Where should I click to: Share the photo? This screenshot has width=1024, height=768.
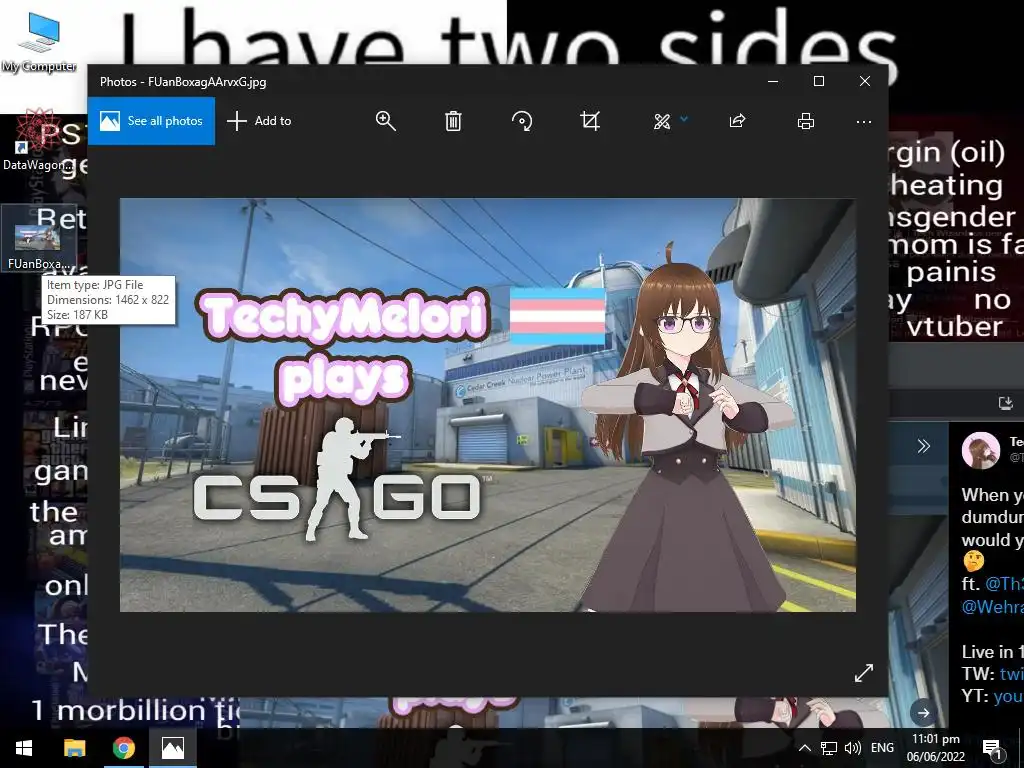pyautogui.click(x=737, y=121)
